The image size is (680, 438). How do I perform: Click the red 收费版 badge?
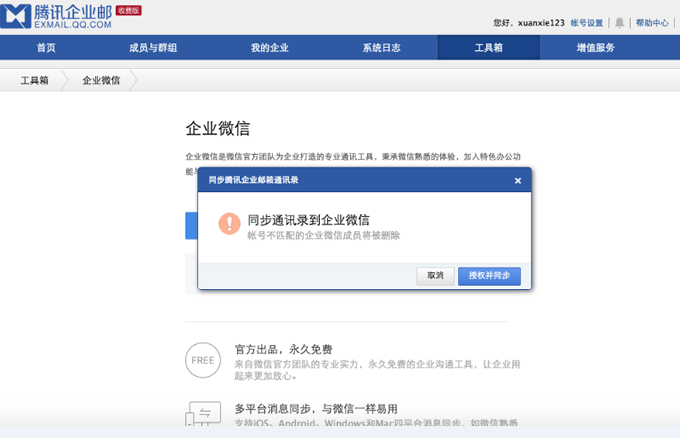[x=128, y=10]
